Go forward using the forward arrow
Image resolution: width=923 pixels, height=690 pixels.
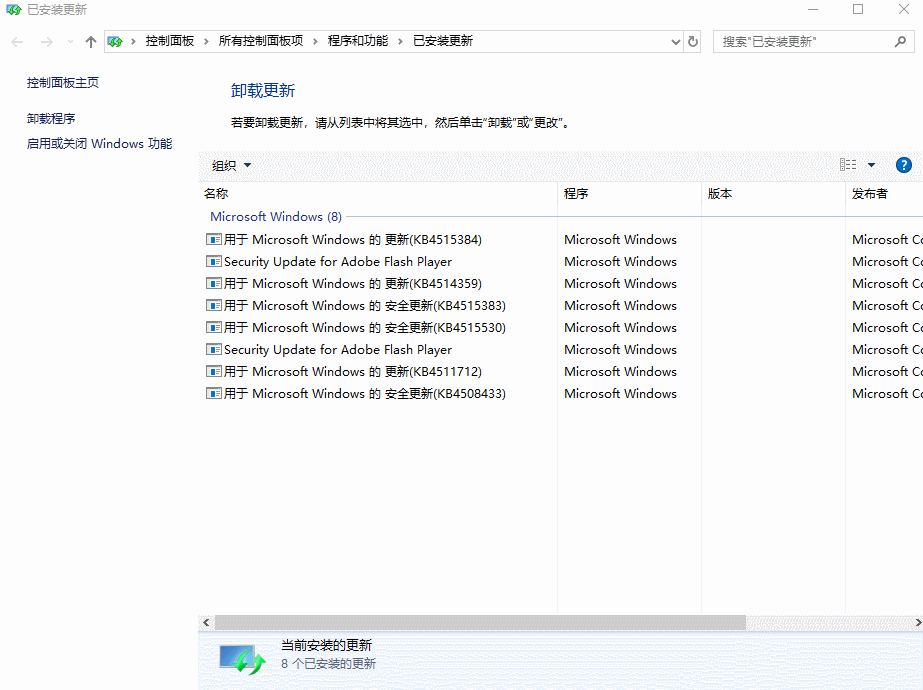click(x=47, y=42)
